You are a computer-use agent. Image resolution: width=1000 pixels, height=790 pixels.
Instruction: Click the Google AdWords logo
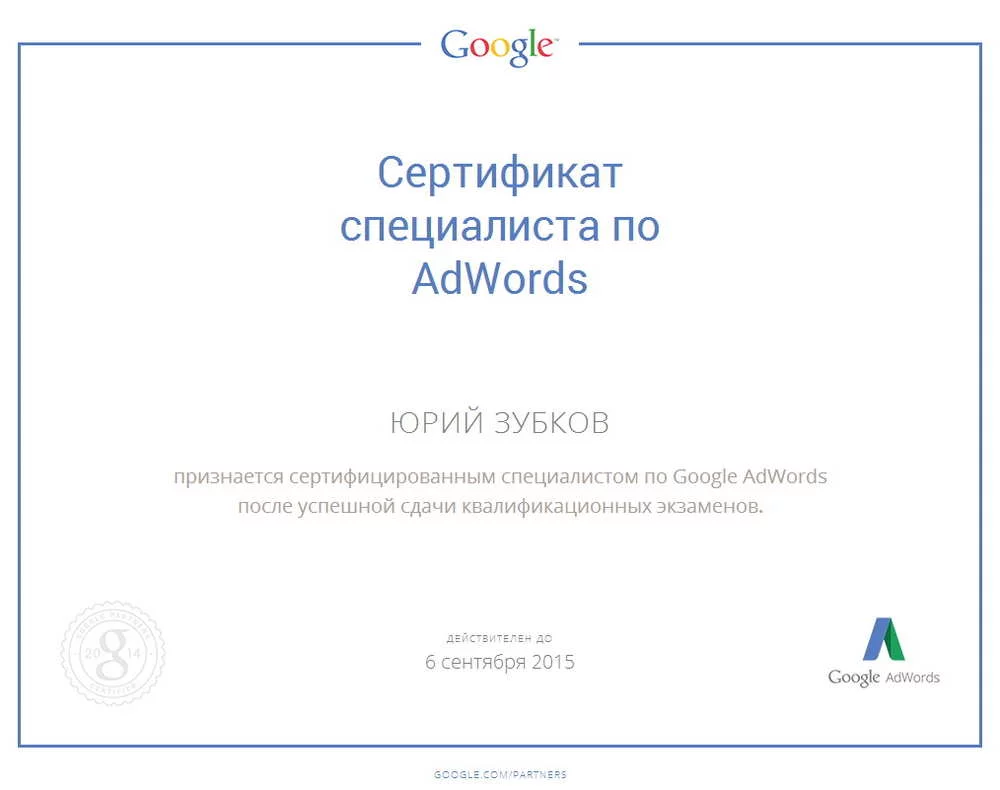pyautogui.click(x=883, y=652)
